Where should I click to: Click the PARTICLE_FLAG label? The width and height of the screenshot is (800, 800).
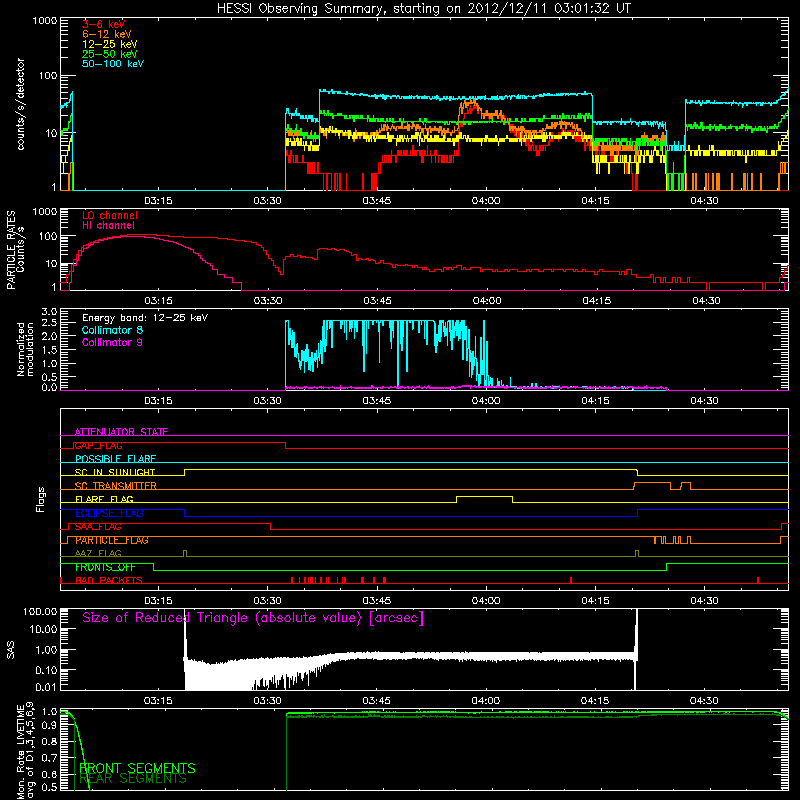pos(112,540)
